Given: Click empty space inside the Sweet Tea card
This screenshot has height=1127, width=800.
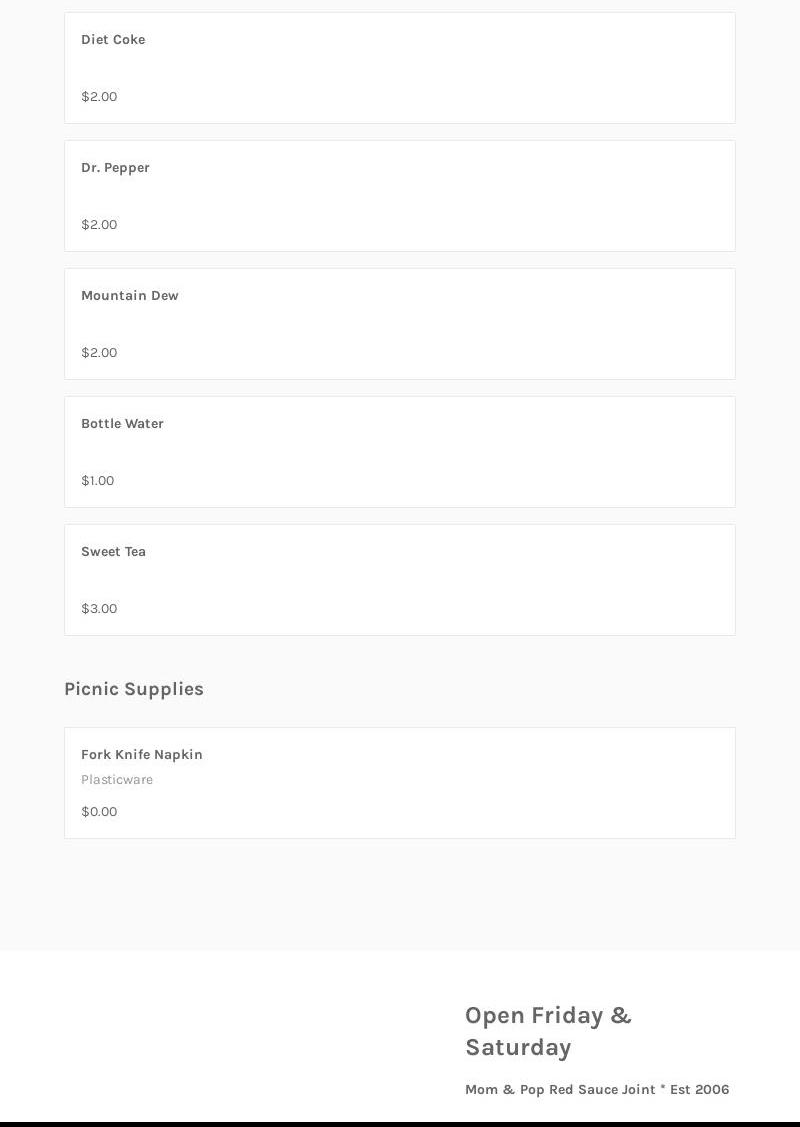Looking at the screenshot, I should (450, 580).
